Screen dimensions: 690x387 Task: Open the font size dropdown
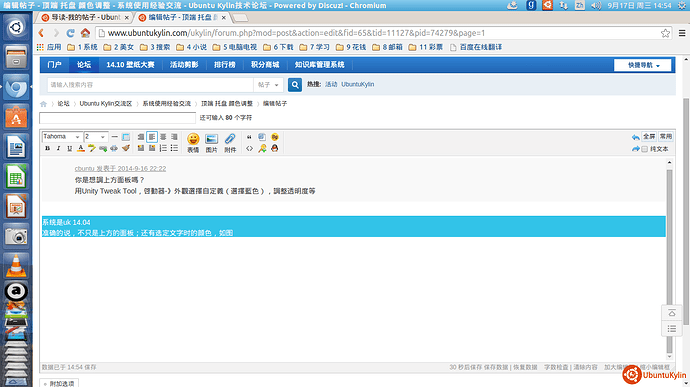(x=95, y=137)
